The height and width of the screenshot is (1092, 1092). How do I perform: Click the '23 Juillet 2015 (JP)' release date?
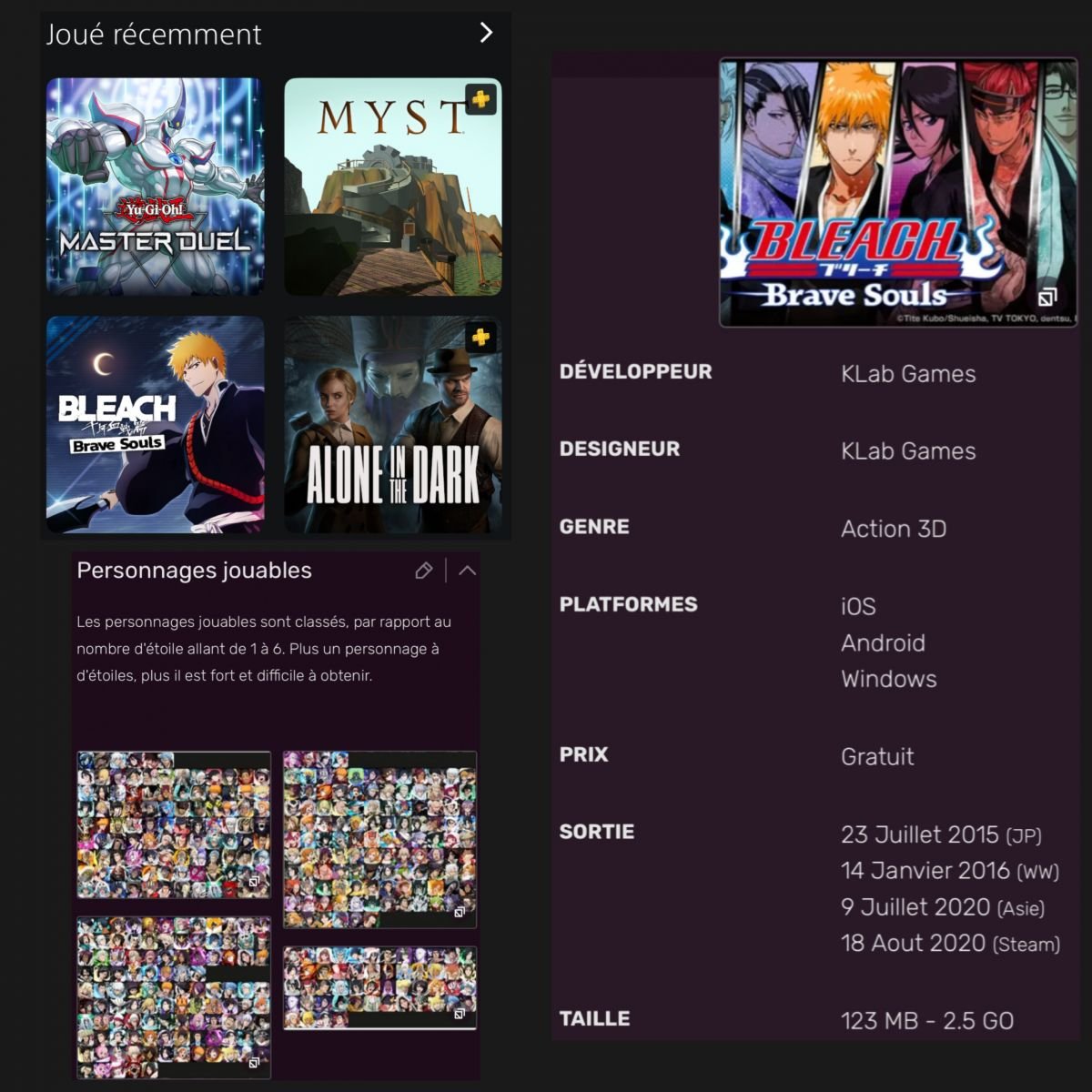[x=941, y=834]
